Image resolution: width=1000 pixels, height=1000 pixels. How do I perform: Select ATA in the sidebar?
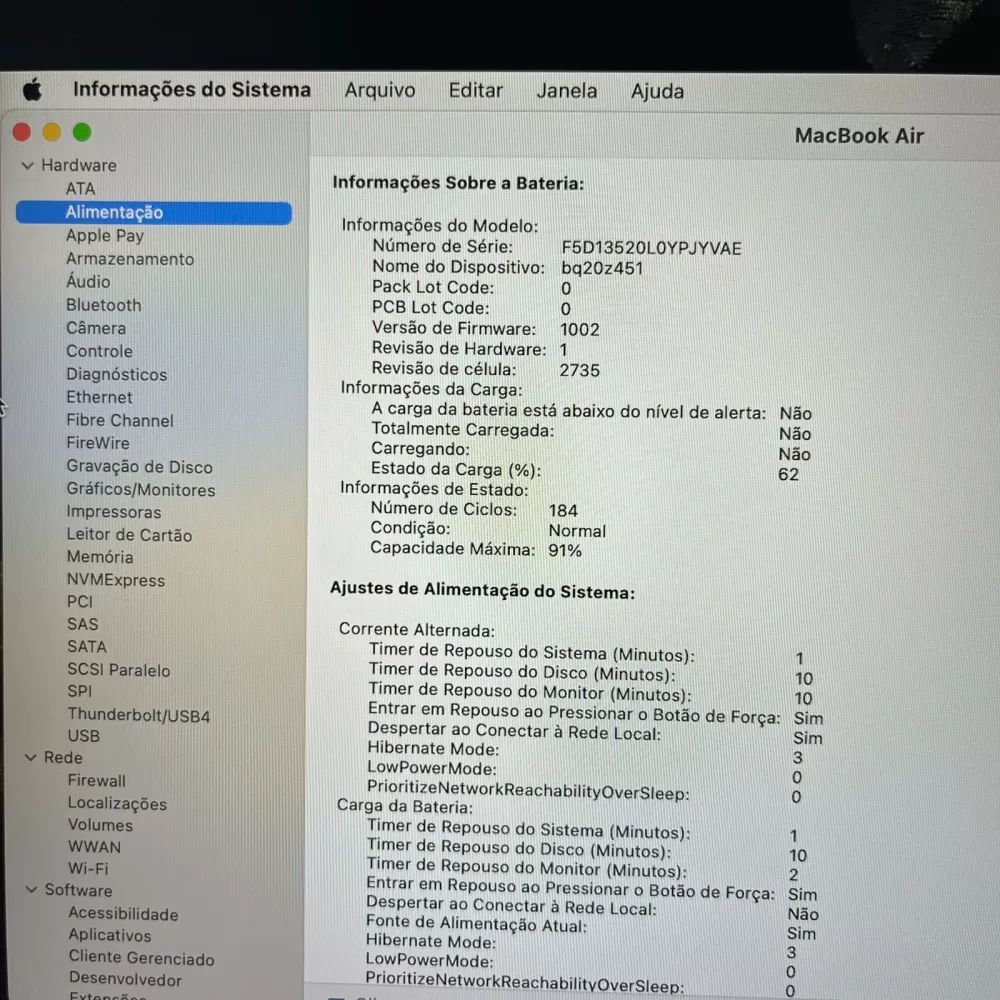pyautogui.click(x=80, y=189)
